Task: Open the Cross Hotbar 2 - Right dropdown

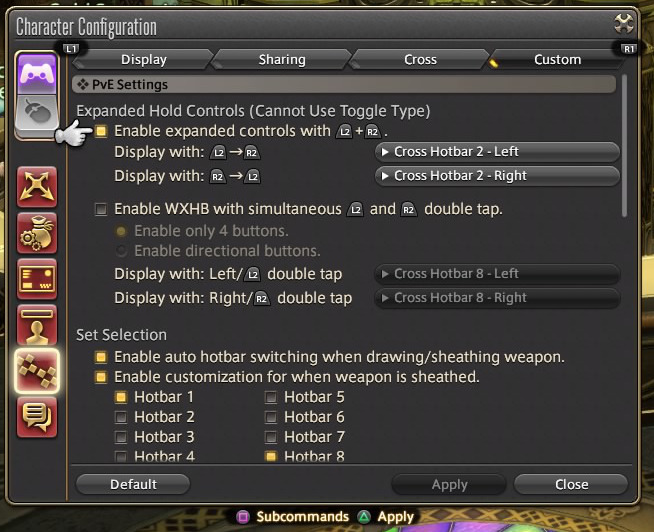Action: pos(497,176)
